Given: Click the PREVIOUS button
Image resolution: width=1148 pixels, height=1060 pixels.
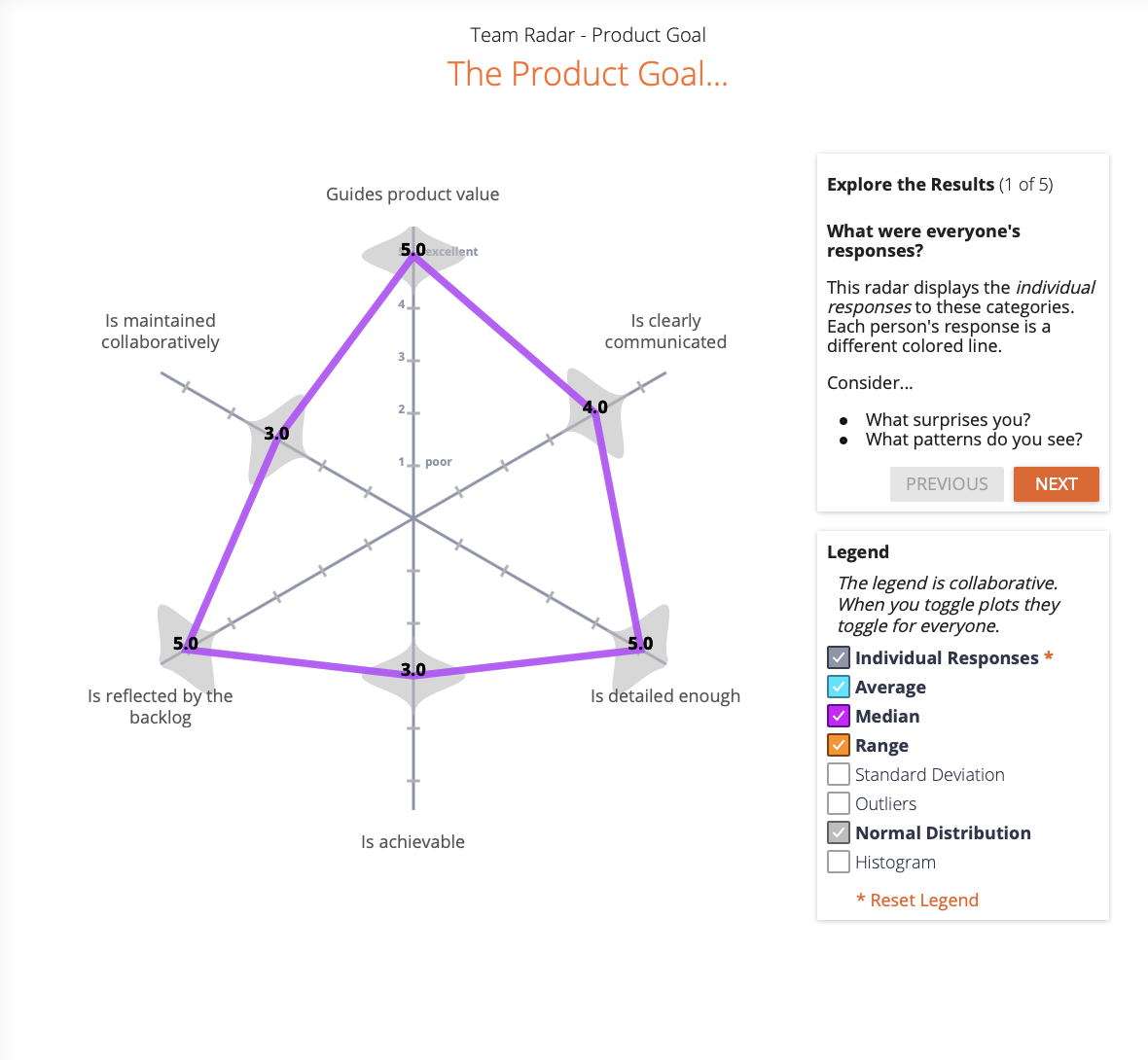Looking at the screenshot, I should (x=947, y=483).
